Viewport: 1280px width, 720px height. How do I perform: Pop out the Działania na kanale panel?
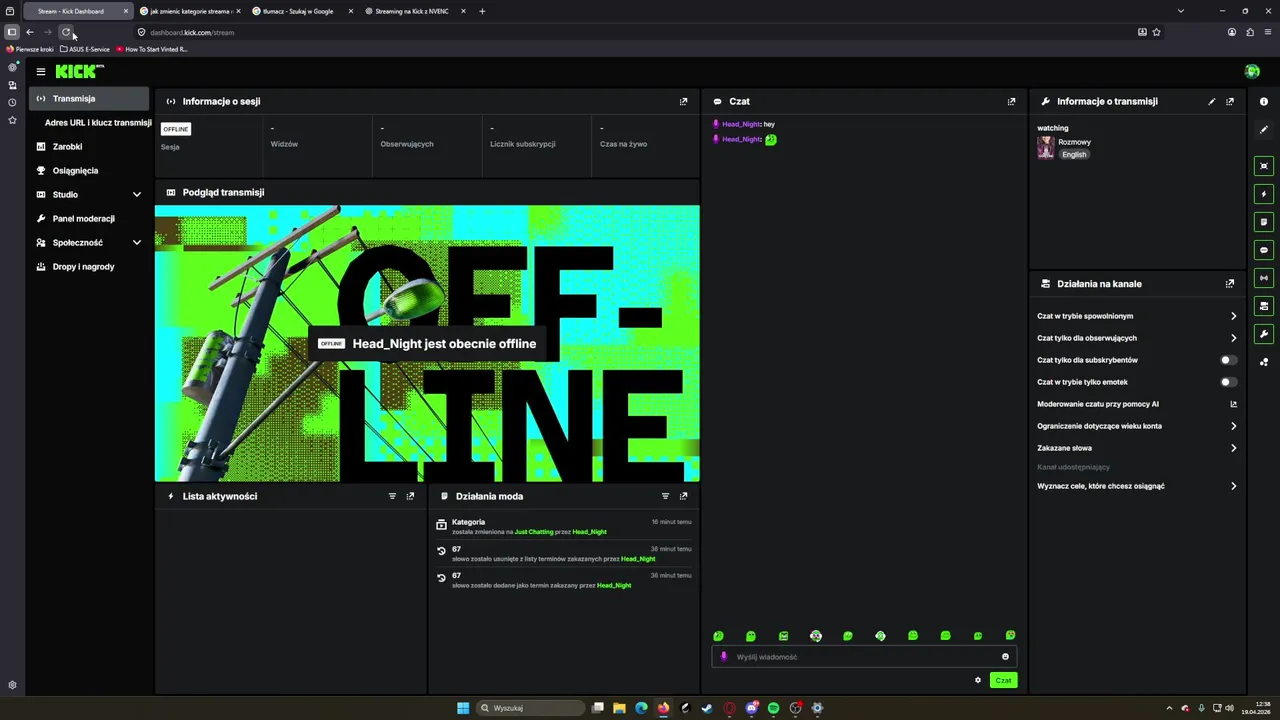pyautogui.click(x=1230, y=284)
